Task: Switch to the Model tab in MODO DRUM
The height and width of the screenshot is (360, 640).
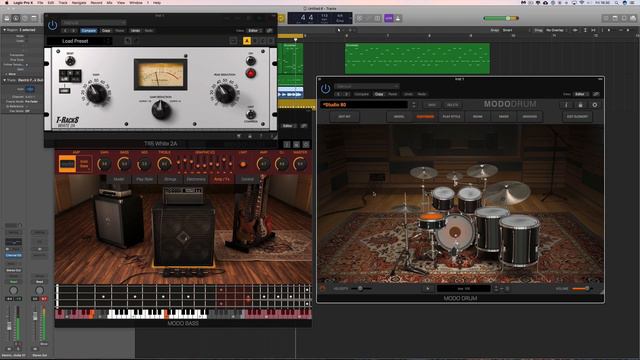Action: click(399, 117)
